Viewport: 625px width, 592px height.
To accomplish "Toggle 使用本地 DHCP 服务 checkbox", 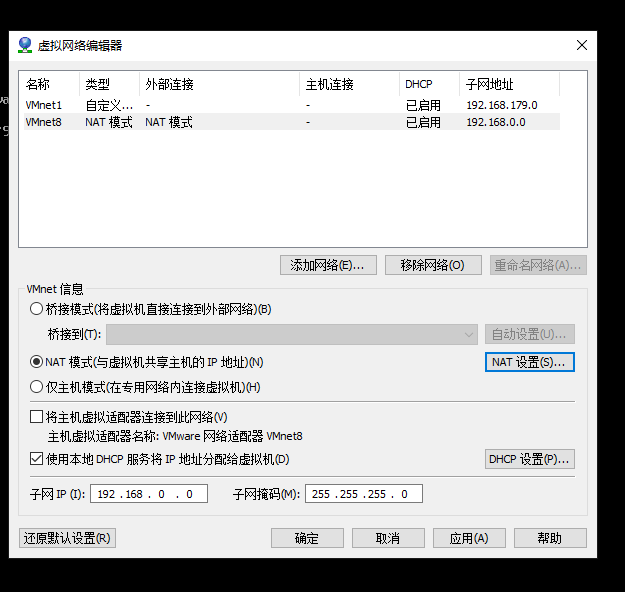I will (36, 459).
